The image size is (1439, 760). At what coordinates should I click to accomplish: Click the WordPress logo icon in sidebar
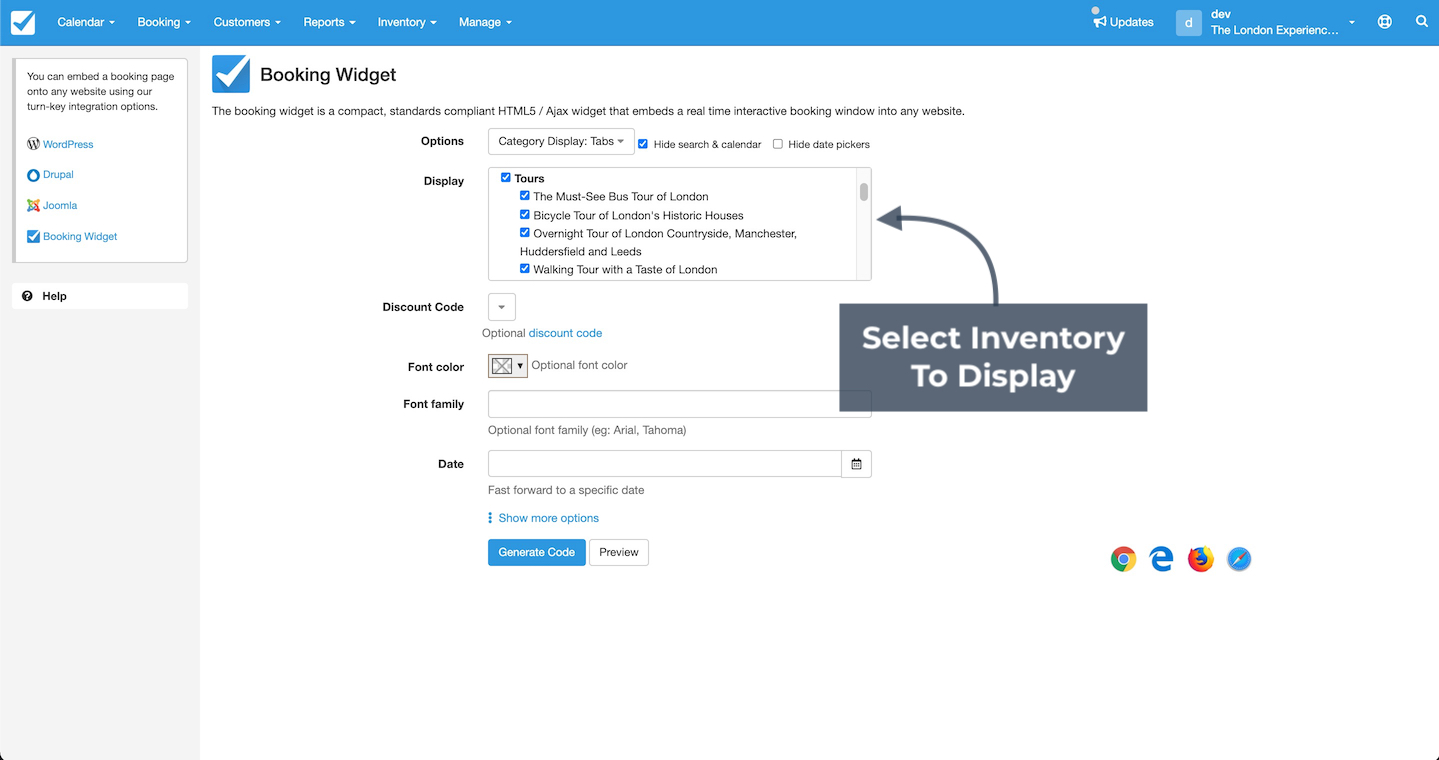pyautogui.click(x=33, y=144)
